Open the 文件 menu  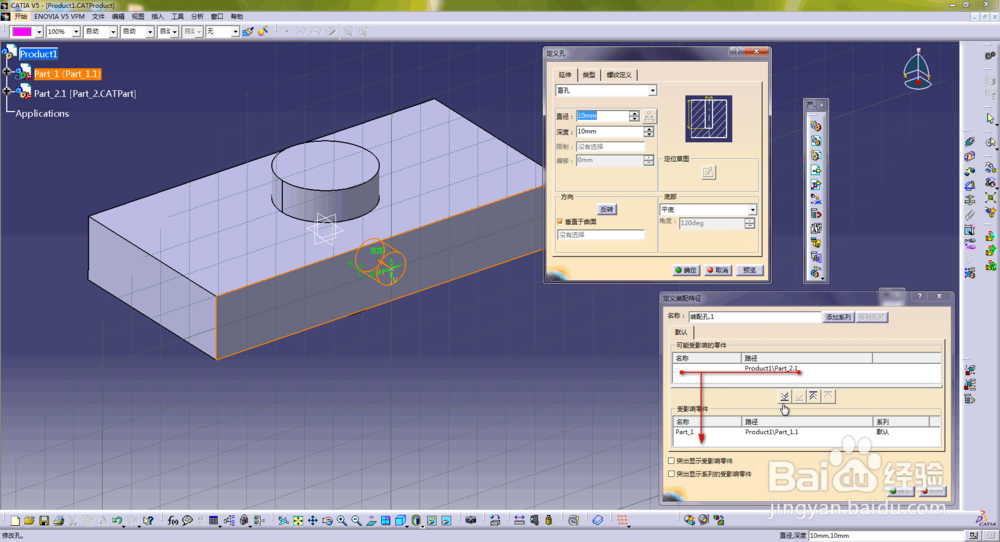pos(98,16)
